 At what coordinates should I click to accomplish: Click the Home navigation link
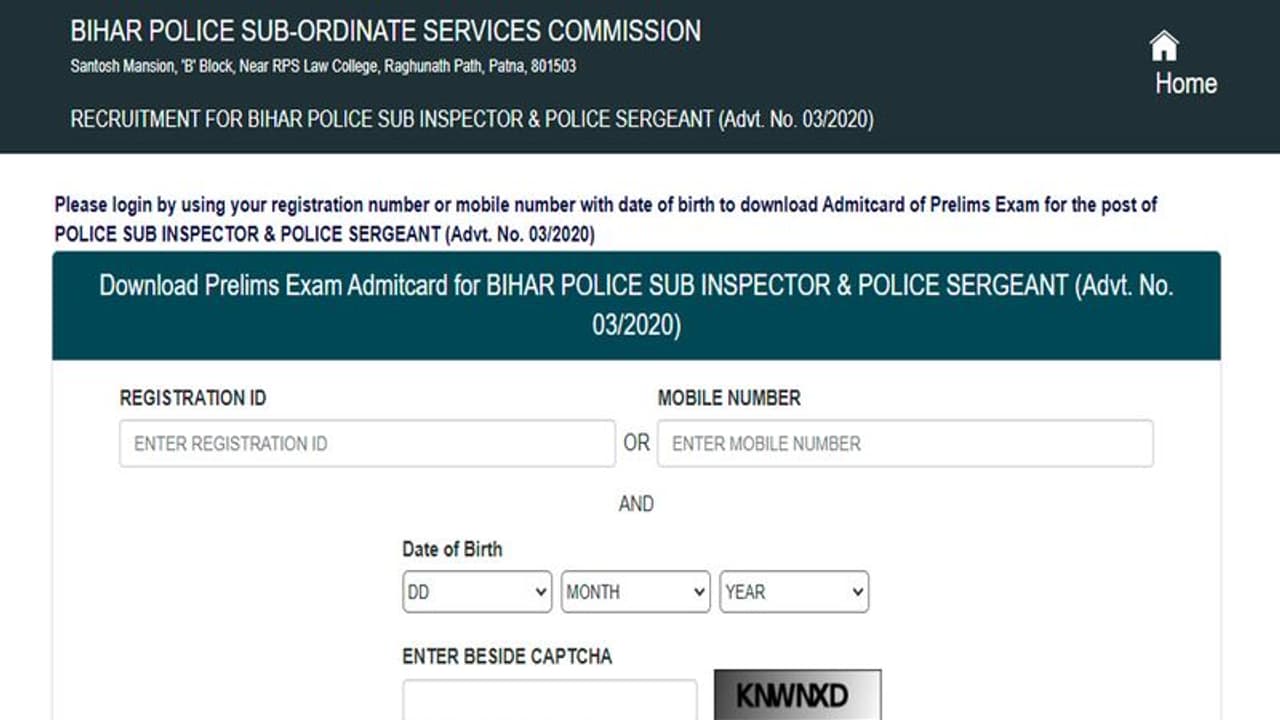coord(1185,84)
